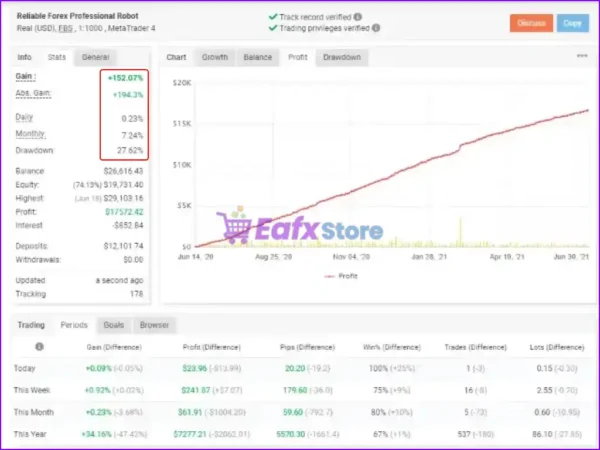Select the Chart tab
The height and width of the screenshot is (450, 600).
coord(176,57)
